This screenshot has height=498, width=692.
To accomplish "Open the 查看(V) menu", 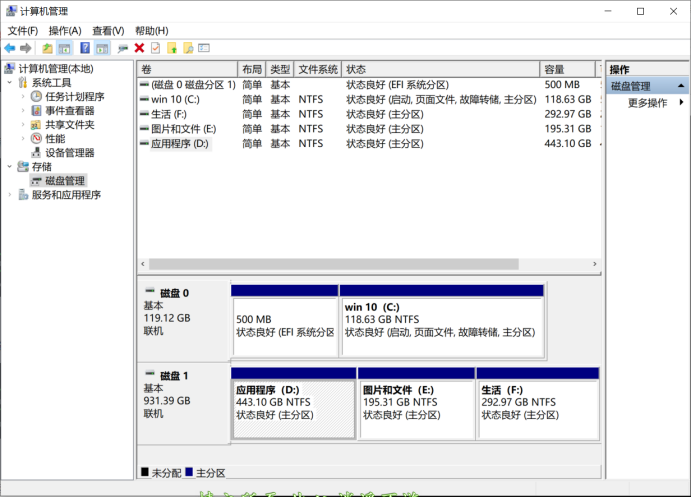I will [x=108, y=31].
